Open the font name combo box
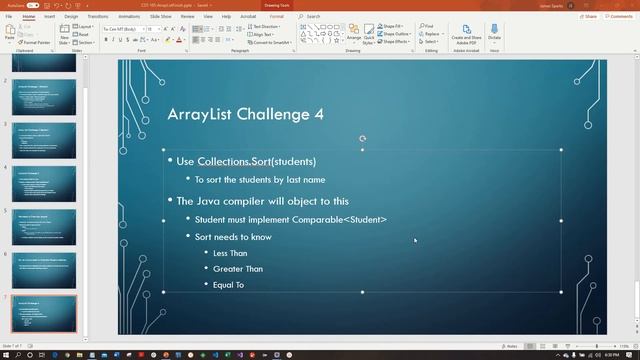This screenshot has height=360, width=640. (x=124, y=29)
